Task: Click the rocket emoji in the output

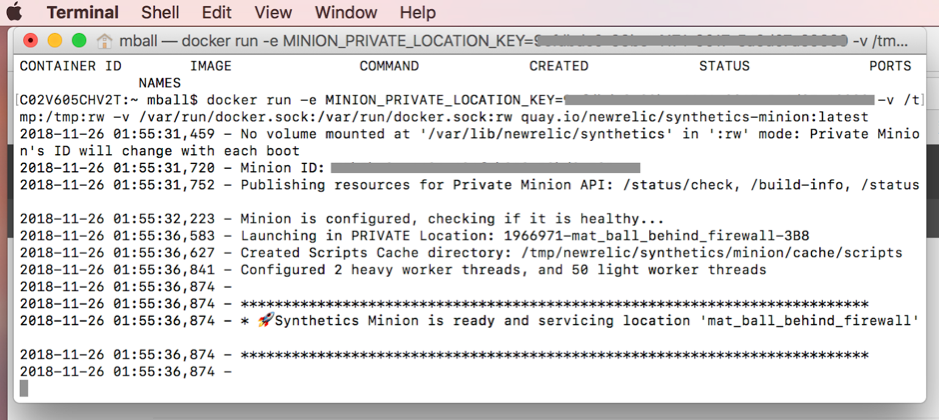Action: (x=265, y=320)
